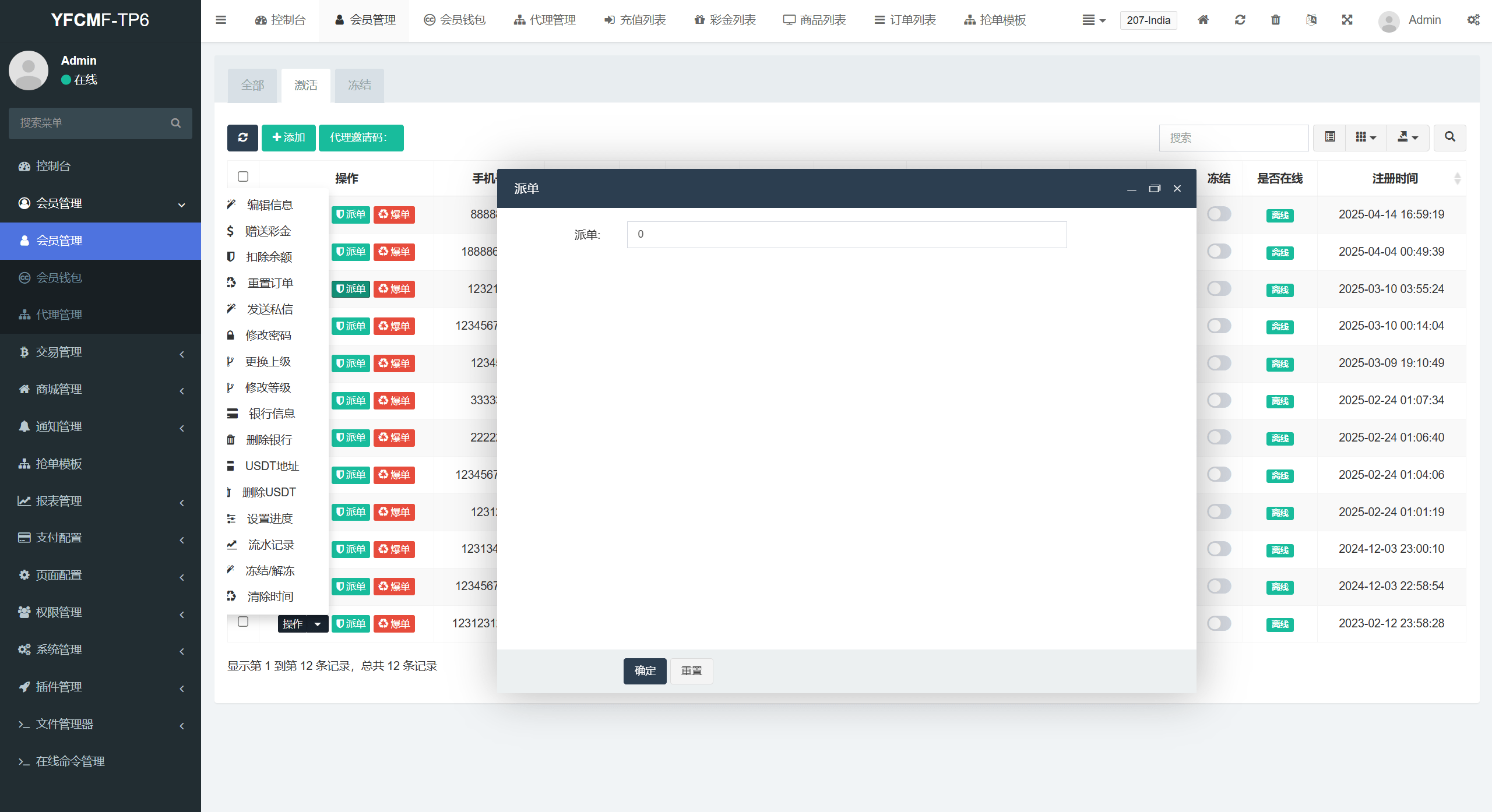
Task: Click the list view toggle icon
Action: pyautogui.click(x=1329, y=137)
